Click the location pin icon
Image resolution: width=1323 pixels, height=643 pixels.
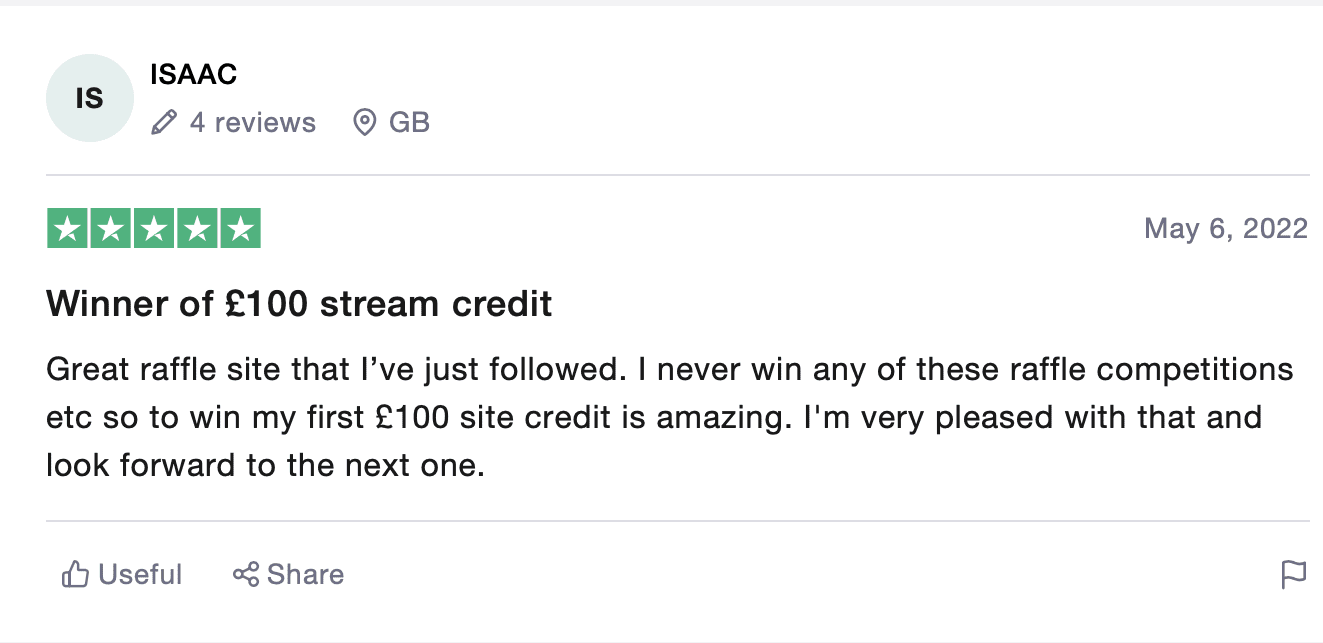point(365,123)
